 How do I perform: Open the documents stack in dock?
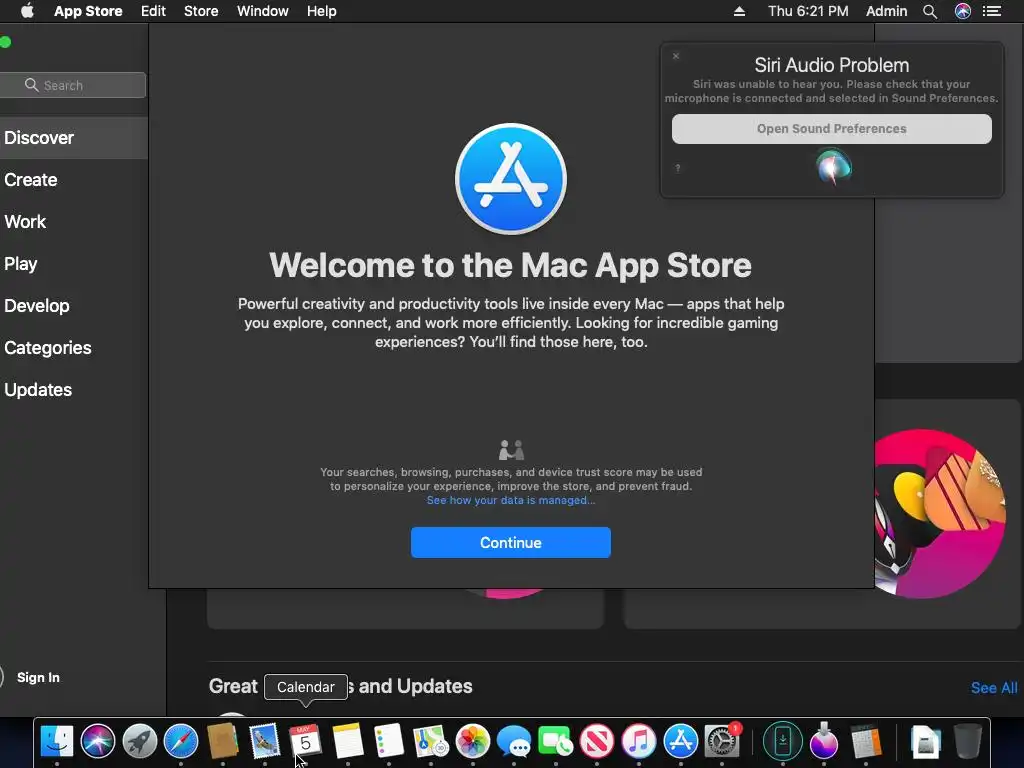tap(926, 742)
